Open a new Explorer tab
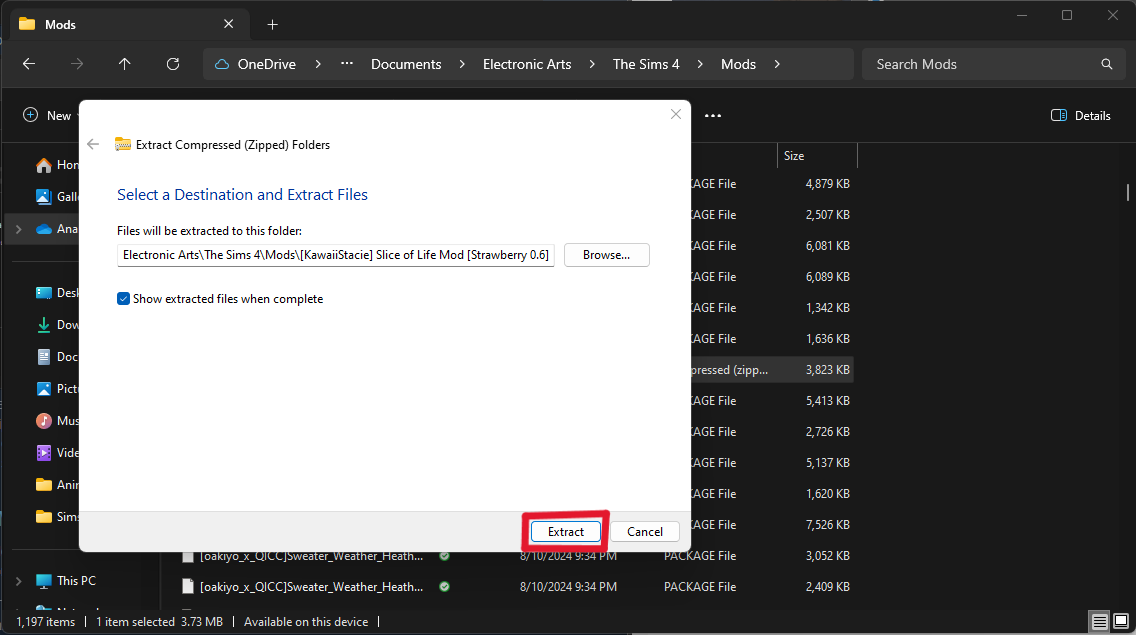 pyautogui.click(x=272, y=24)
